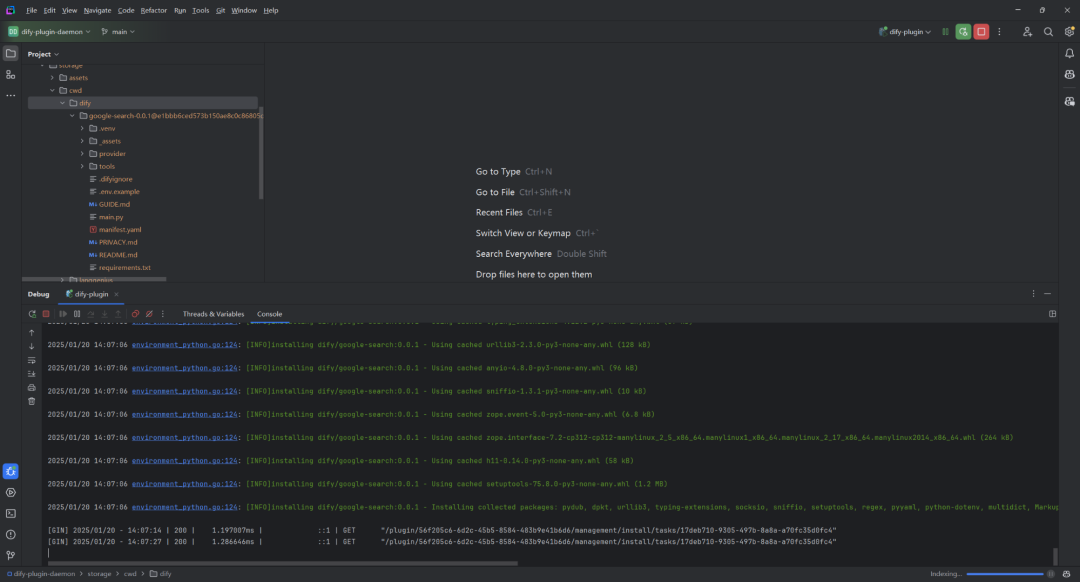Click the console horizontal scrollbar
This screenshot has height=582, width=1080.
point(282,563)
